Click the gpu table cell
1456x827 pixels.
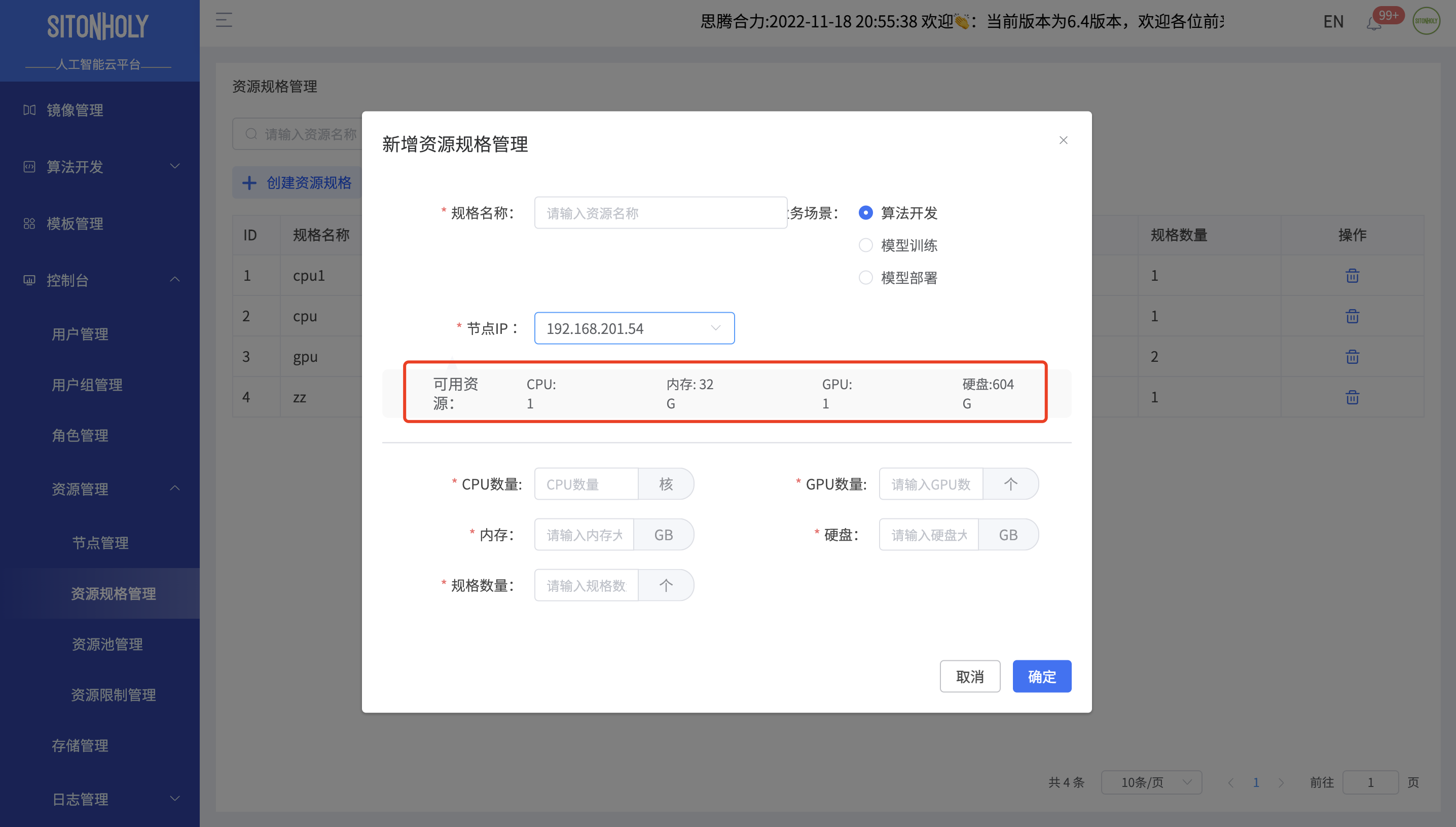click(305, 357)
